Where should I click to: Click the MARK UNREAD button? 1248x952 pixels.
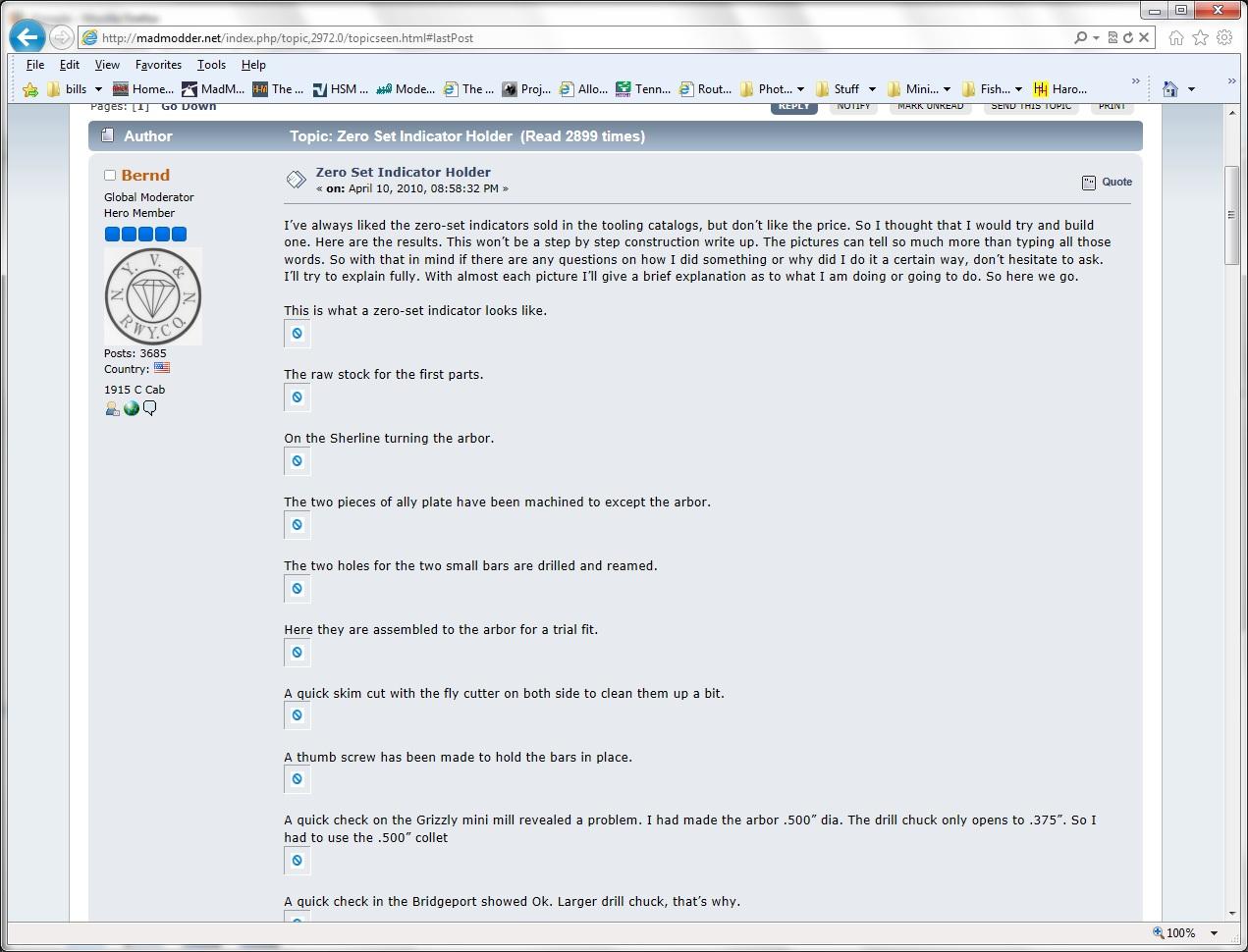click(x=930, y=106)
